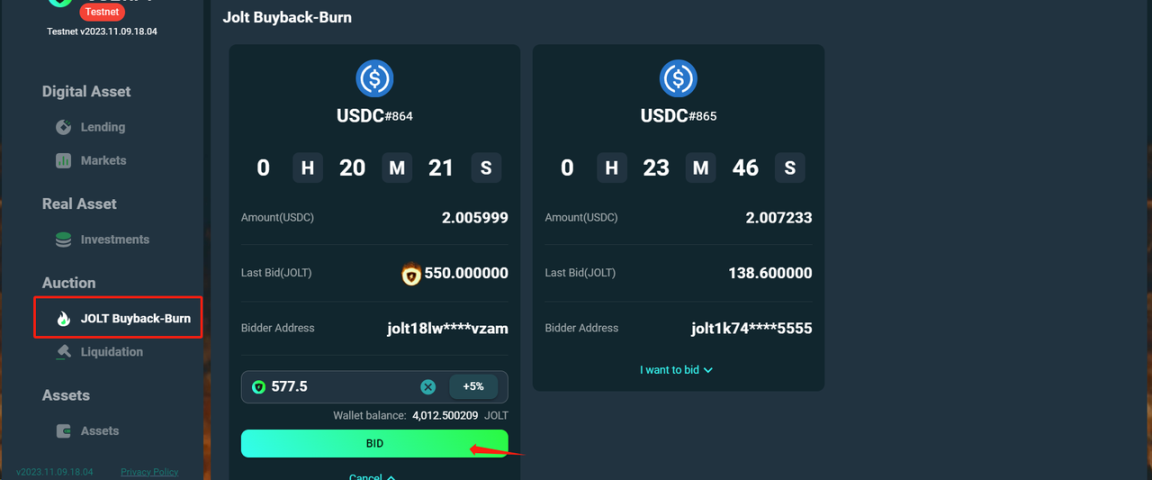Submit the bid with the BID button

click(375, 444)
